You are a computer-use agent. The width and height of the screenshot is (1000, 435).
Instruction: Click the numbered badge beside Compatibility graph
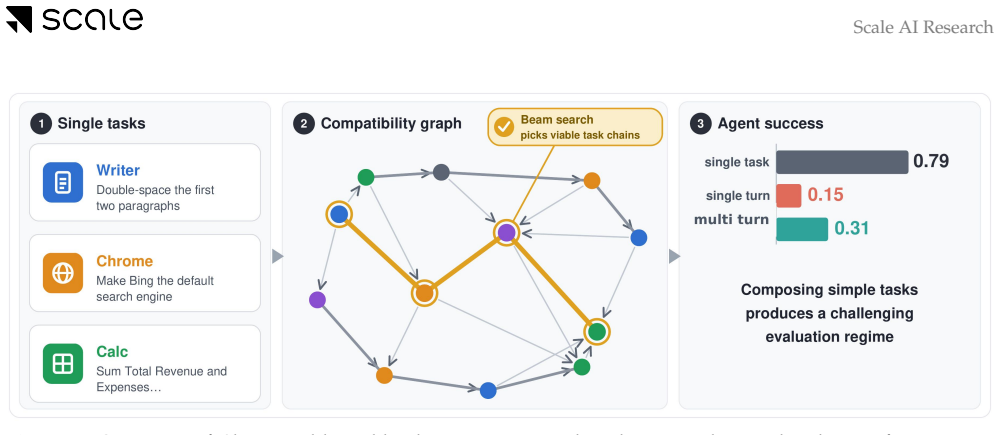(304, 124)
